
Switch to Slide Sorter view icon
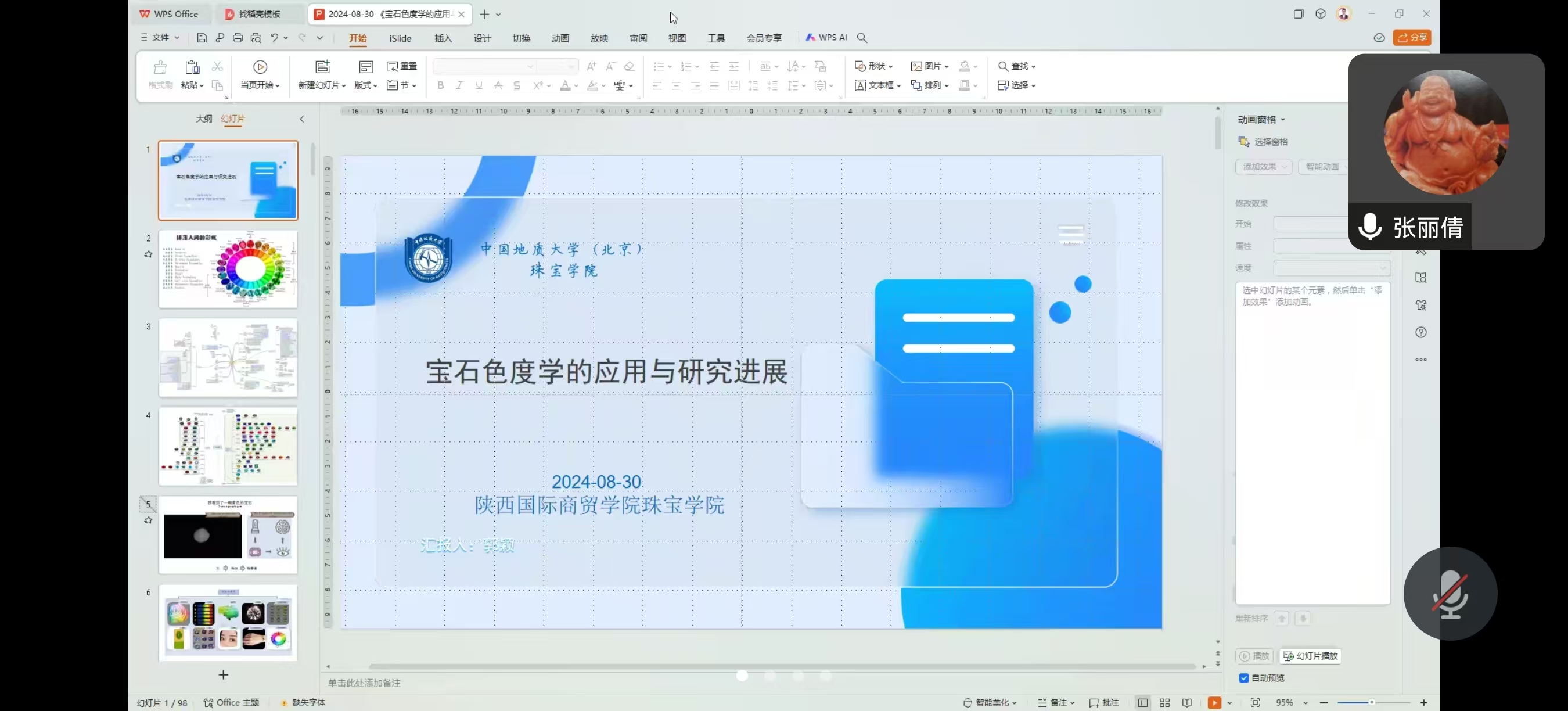(x=1164, y=702)
